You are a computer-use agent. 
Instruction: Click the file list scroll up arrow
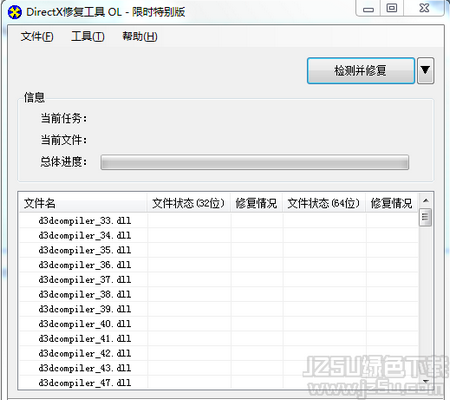click(x=426, y=201)
